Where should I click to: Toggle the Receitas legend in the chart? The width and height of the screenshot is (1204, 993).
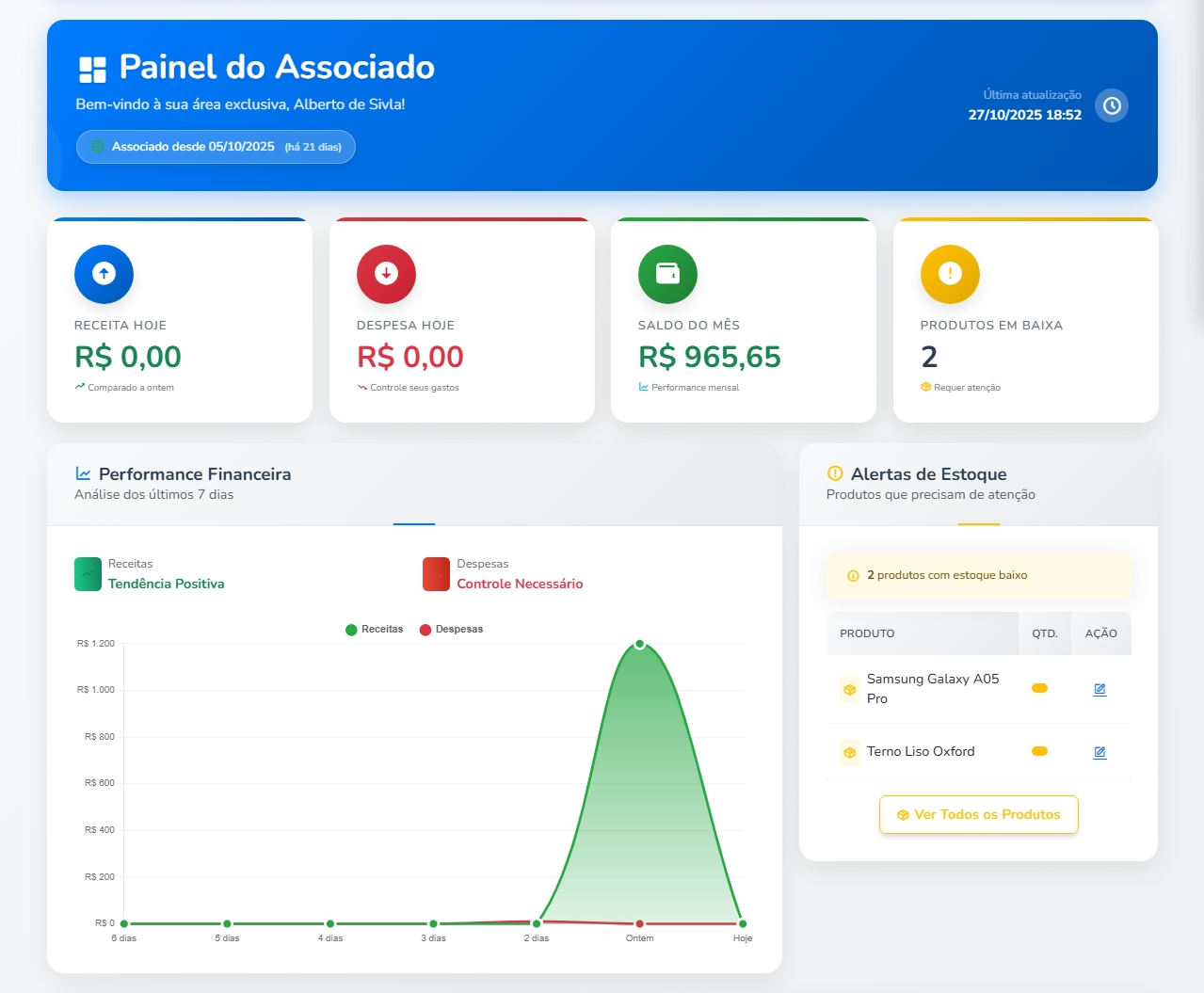tap(374, 629)
